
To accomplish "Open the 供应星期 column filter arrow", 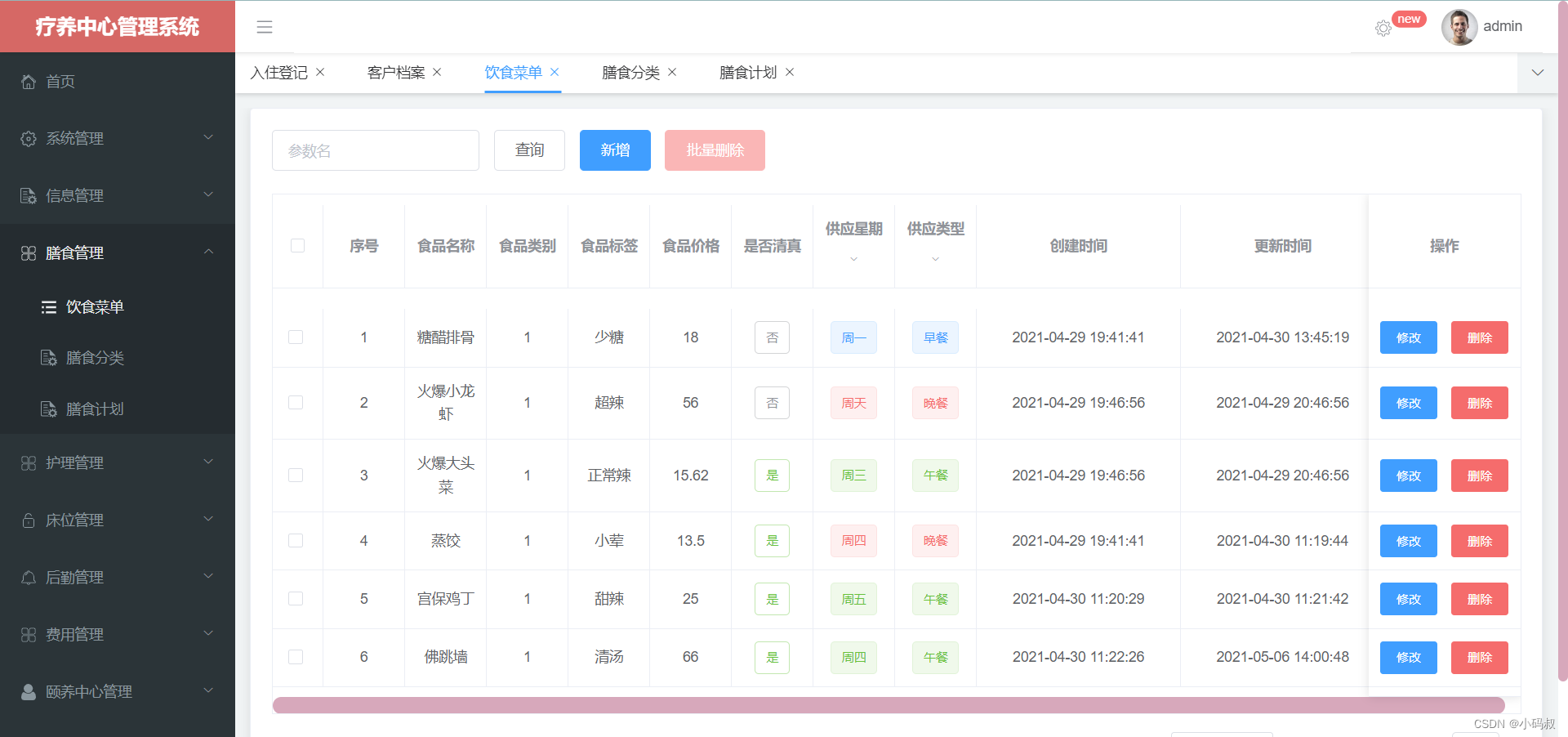I will pos(853,259).
